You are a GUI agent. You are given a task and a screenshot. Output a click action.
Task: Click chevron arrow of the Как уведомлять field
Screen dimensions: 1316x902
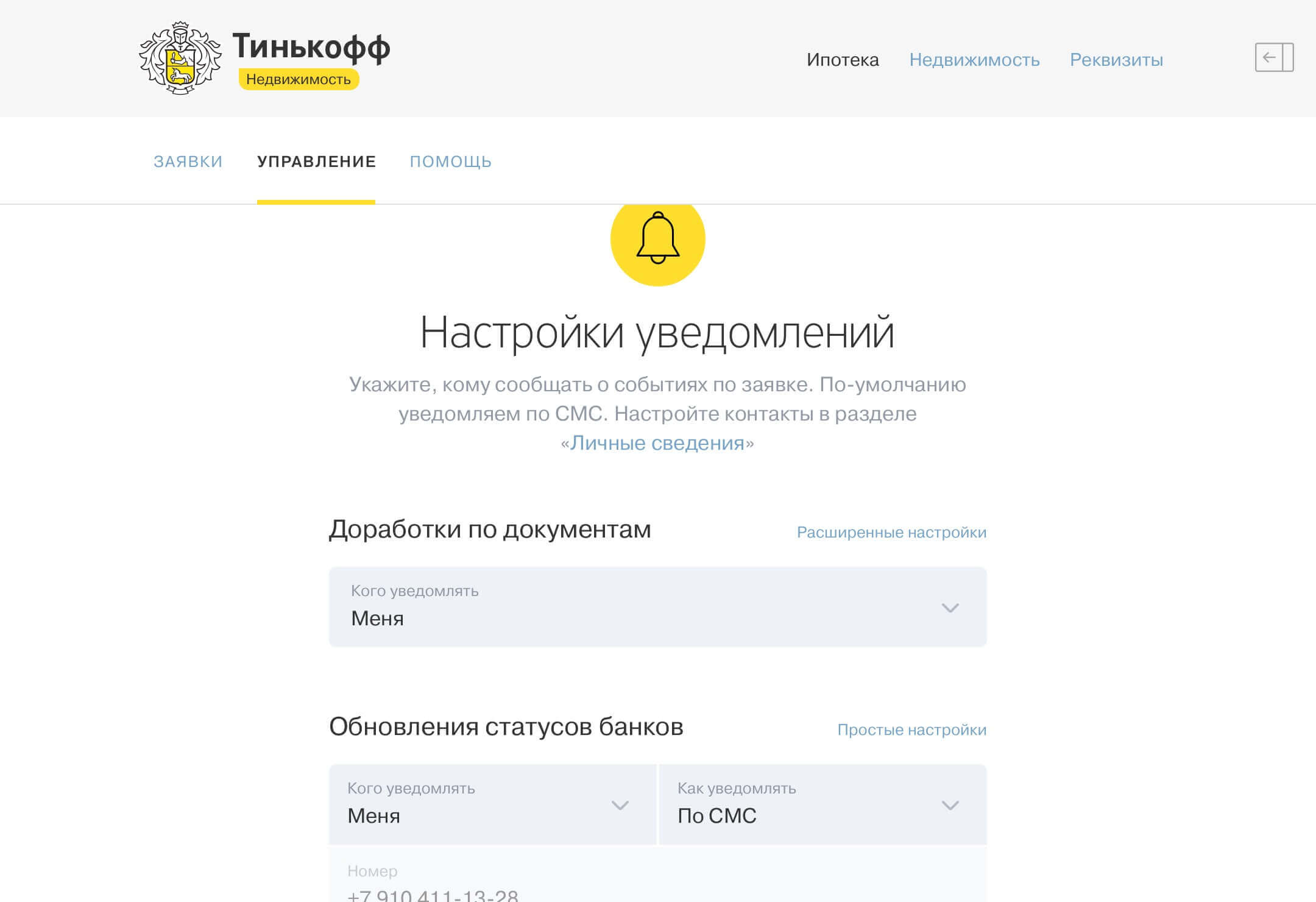coord(950,806)
